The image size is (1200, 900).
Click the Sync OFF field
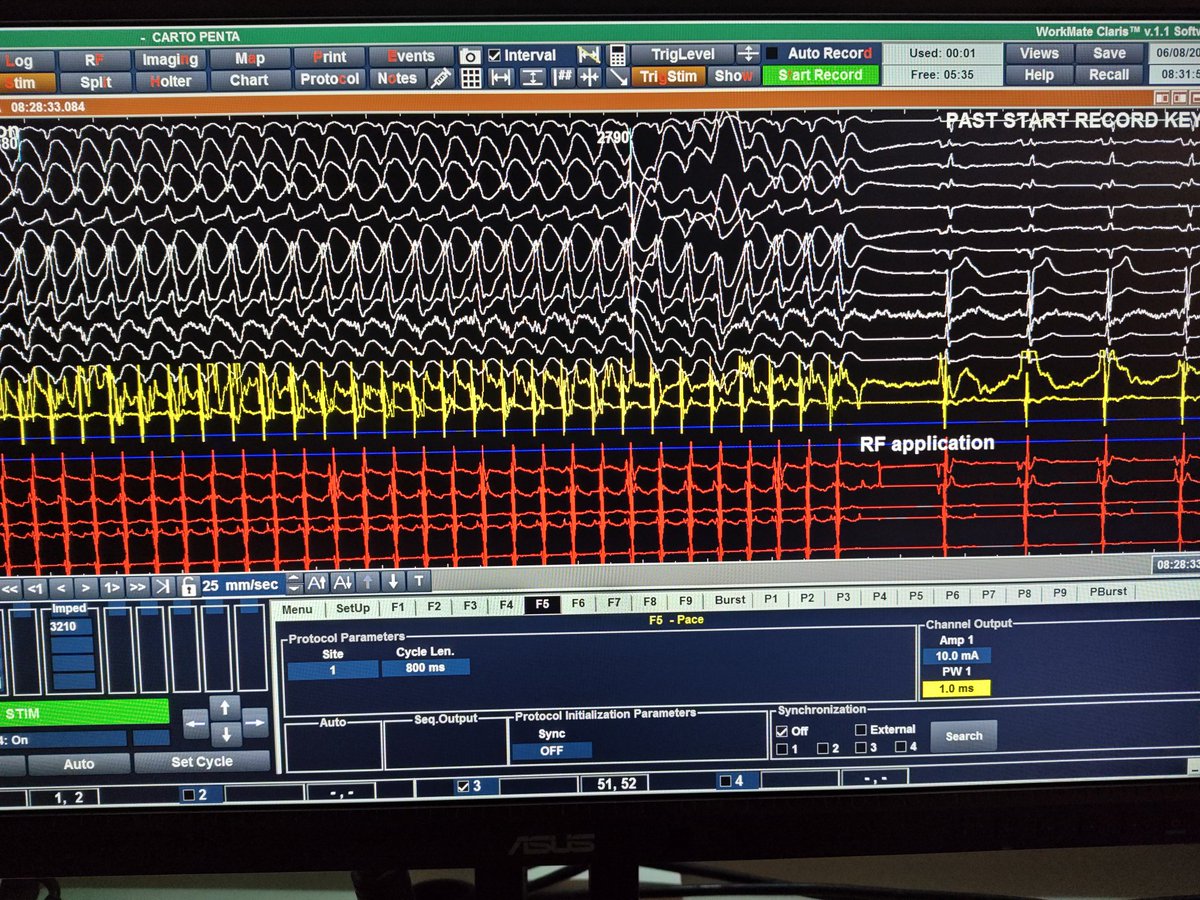[x=552, y=750]
